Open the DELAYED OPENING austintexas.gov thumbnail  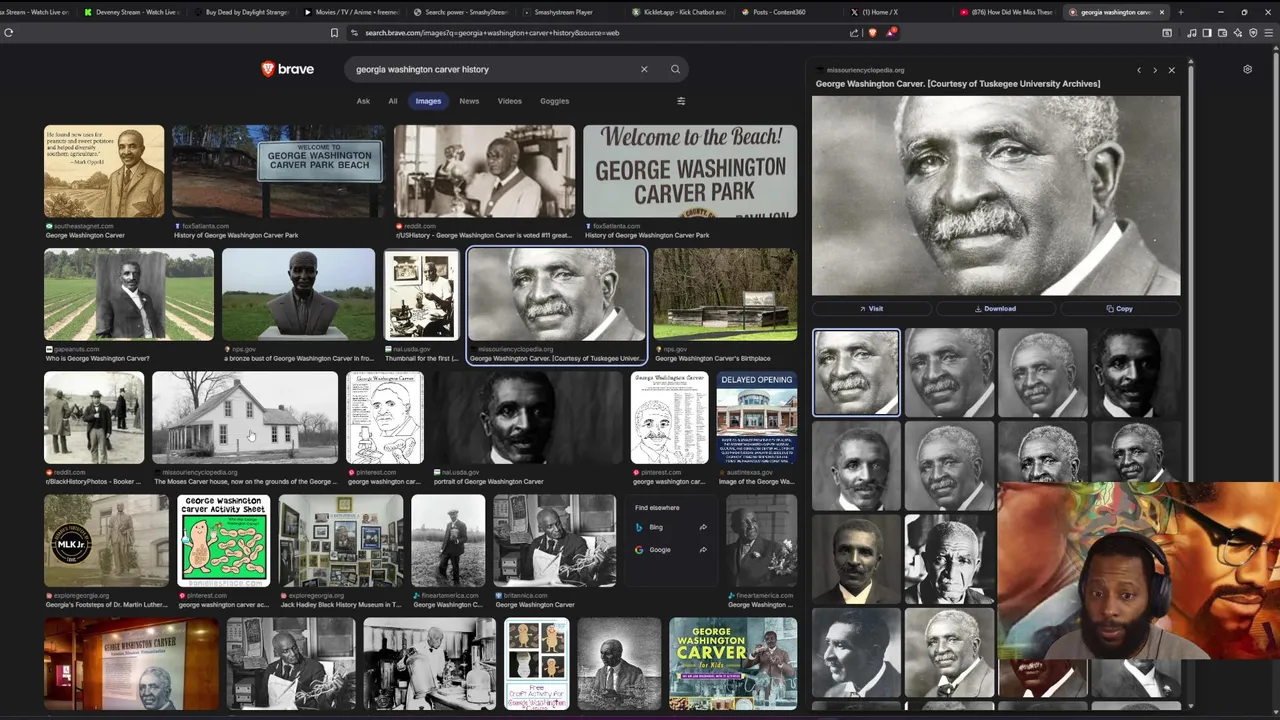(x=757, y=418)
